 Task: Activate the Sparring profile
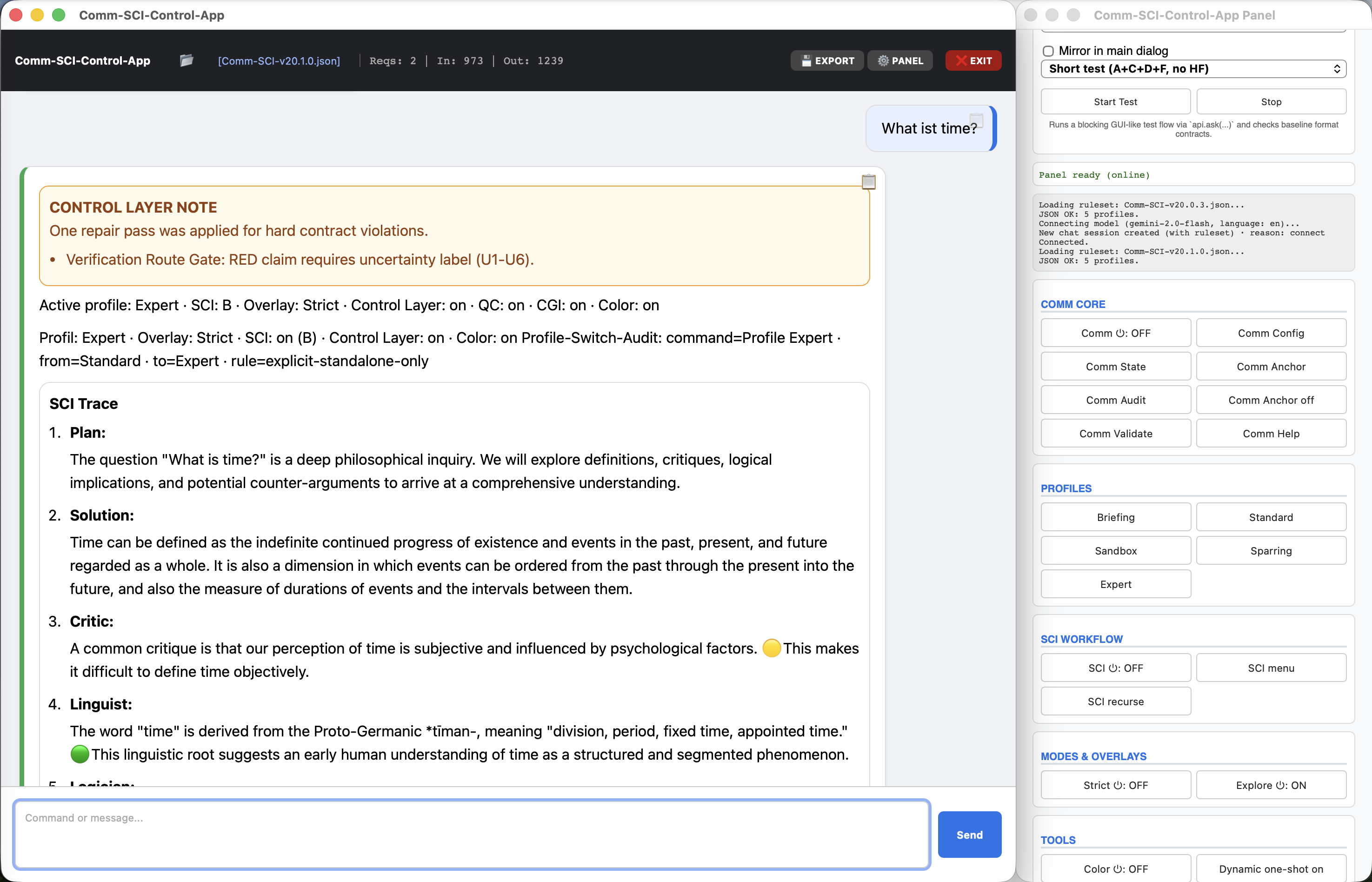tap(1271, 550)
